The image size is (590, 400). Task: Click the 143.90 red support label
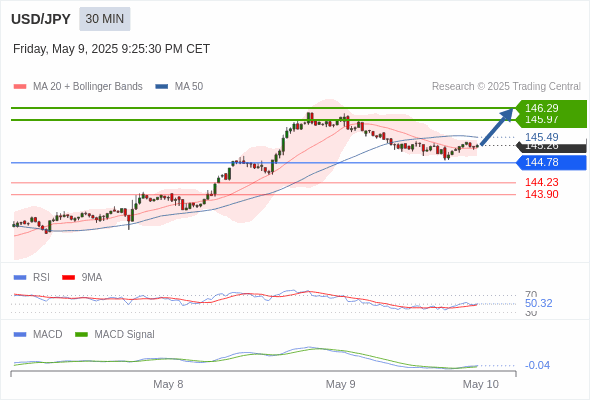point(541,194)
